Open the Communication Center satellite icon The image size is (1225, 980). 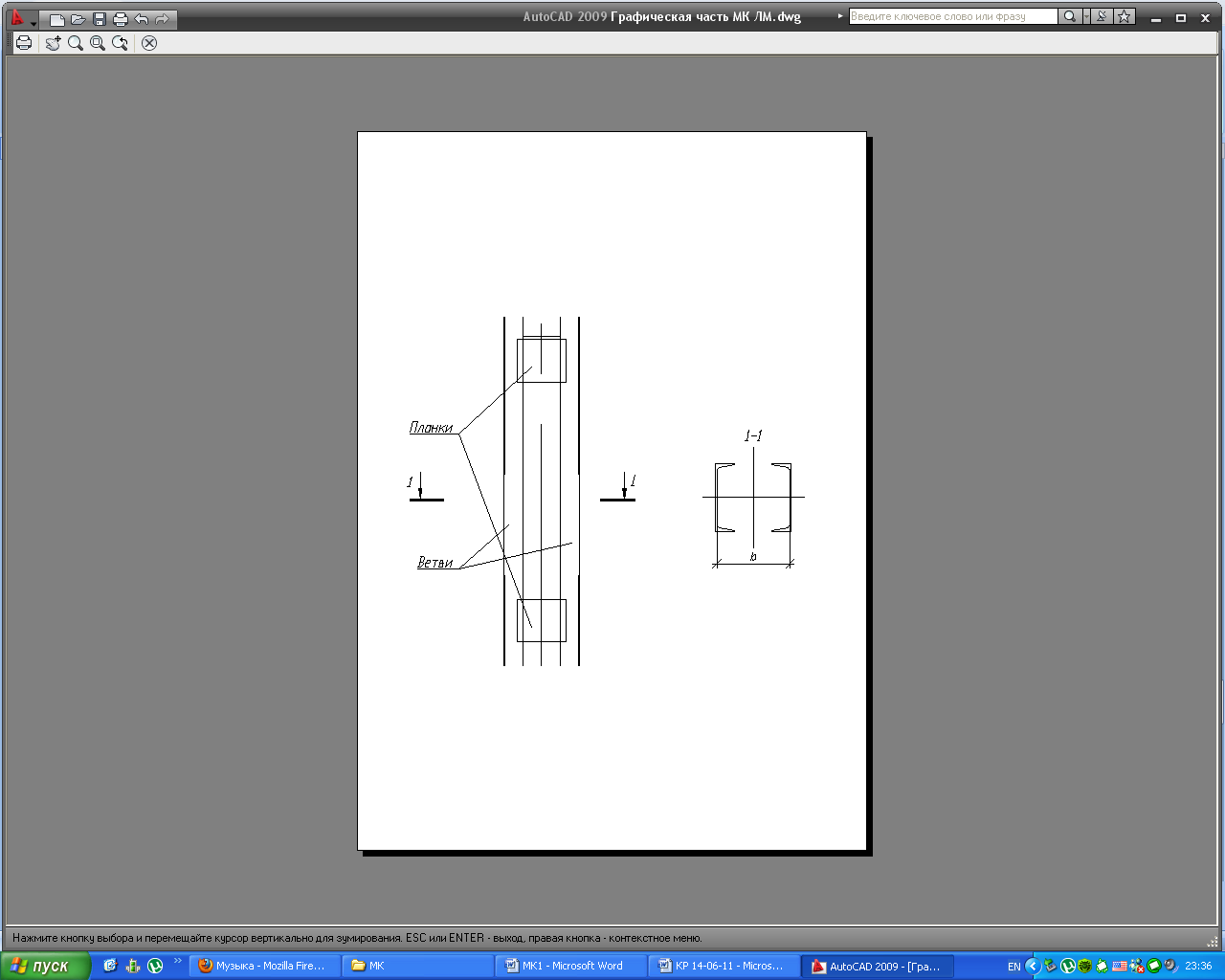(x=1102, y=16)
